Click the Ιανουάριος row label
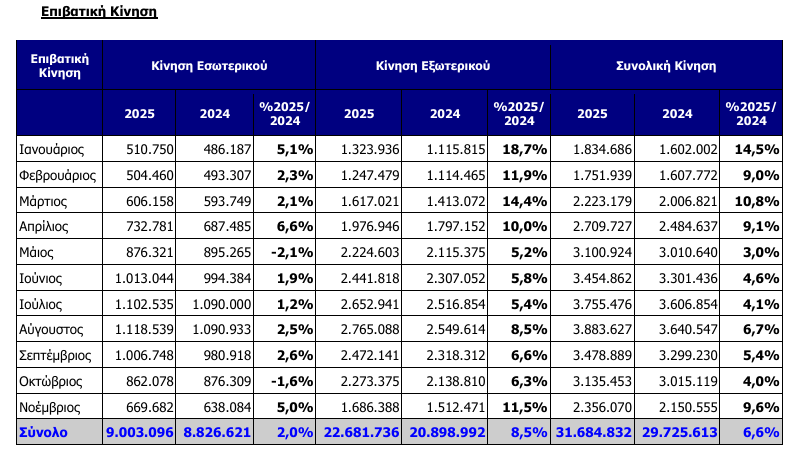 (52, 149)
